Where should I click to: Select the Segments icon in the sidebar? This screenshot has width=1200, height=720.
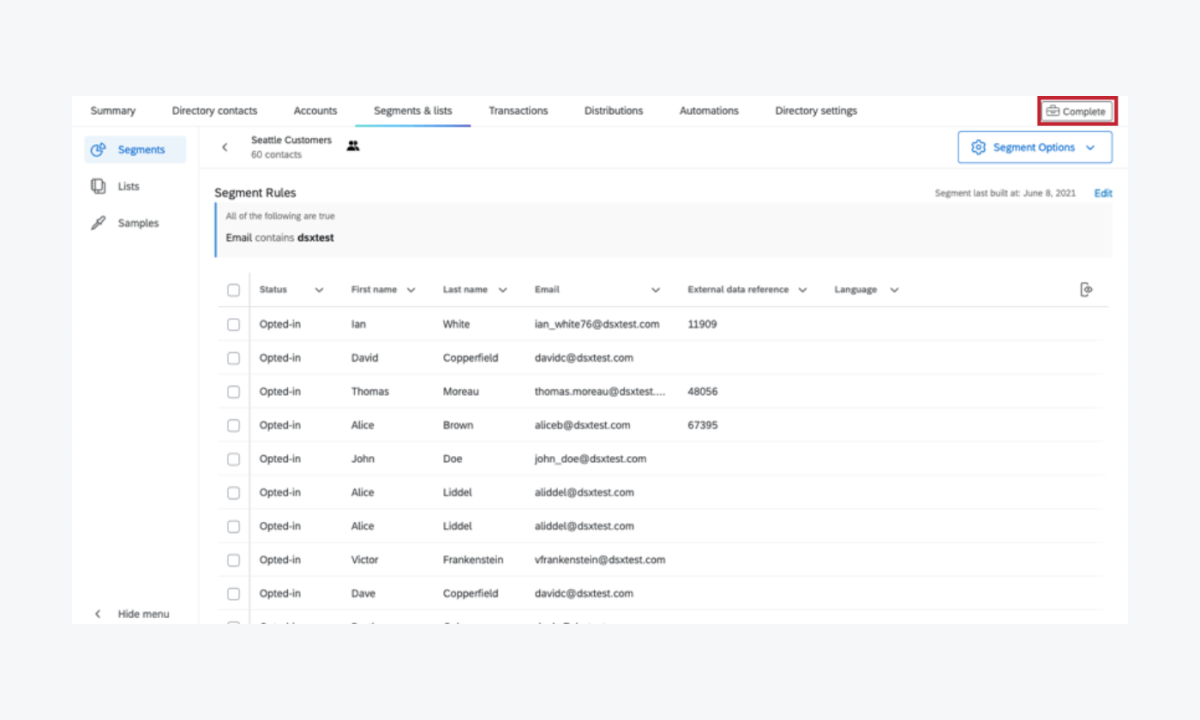click(97, 148)
